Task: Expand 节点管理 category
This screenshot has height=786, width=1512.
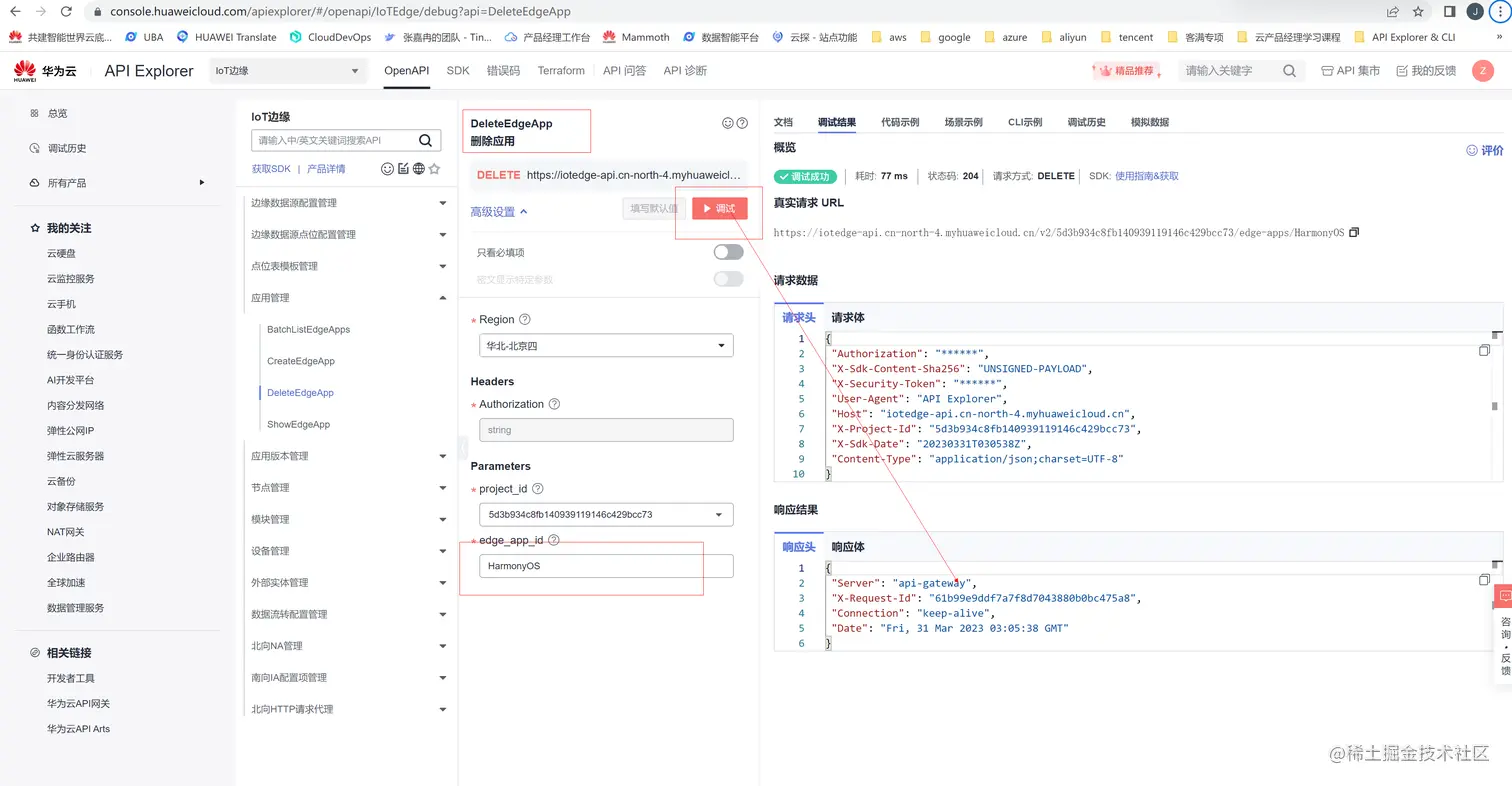Action: (348, 488)
